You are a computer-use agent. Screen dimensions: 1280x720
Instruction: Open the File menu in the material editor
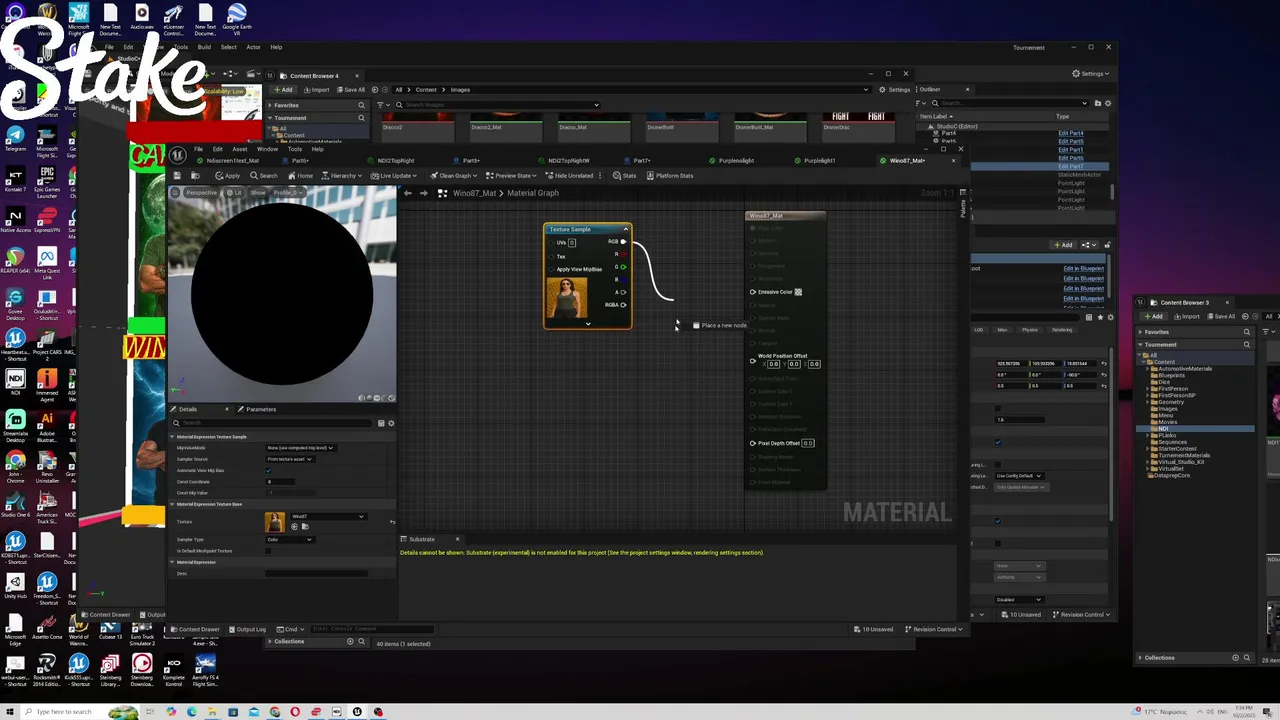198,149
